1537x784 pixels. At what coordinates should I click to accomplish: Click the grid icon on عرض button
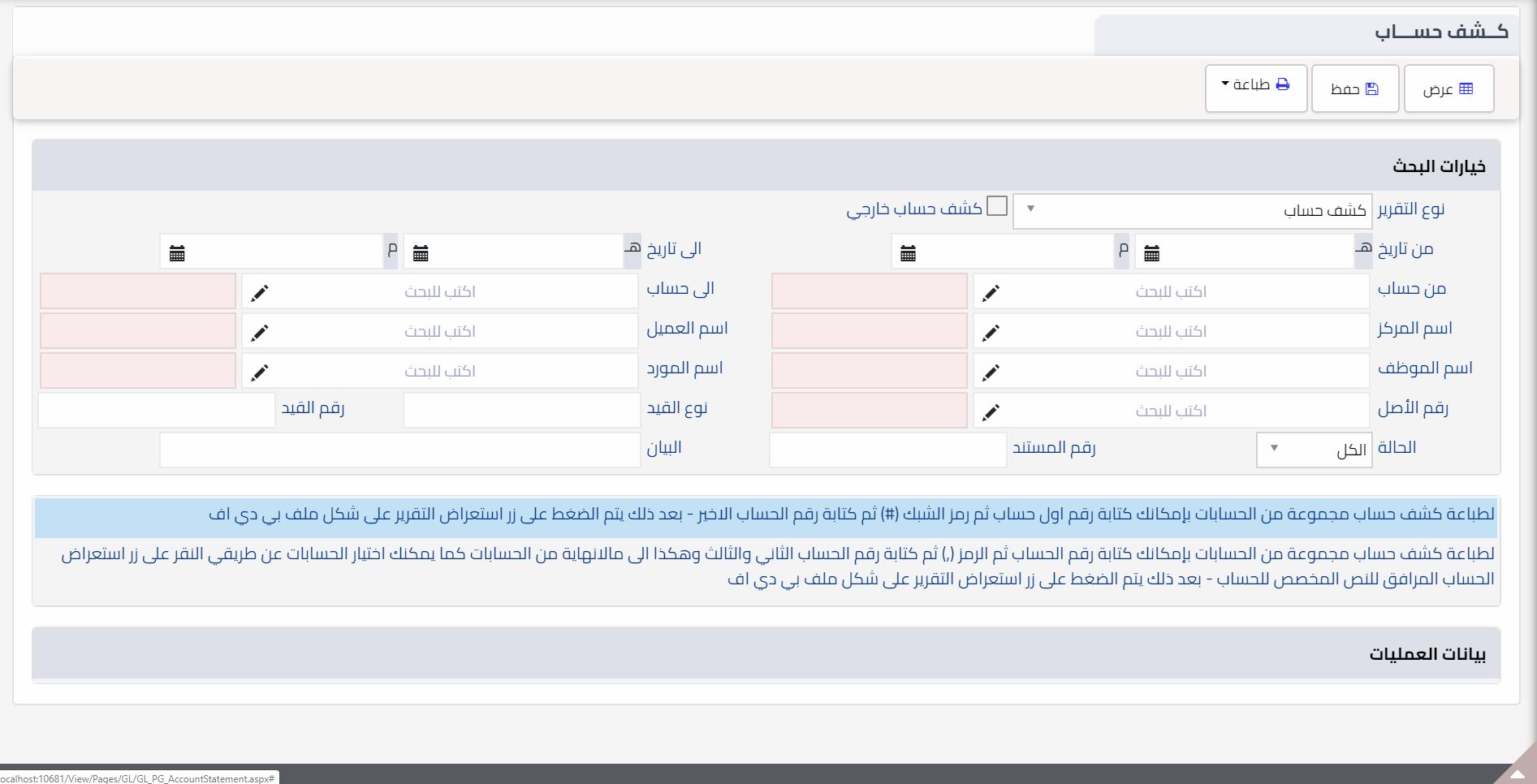pyautogui.click(x=1466, y=88)
